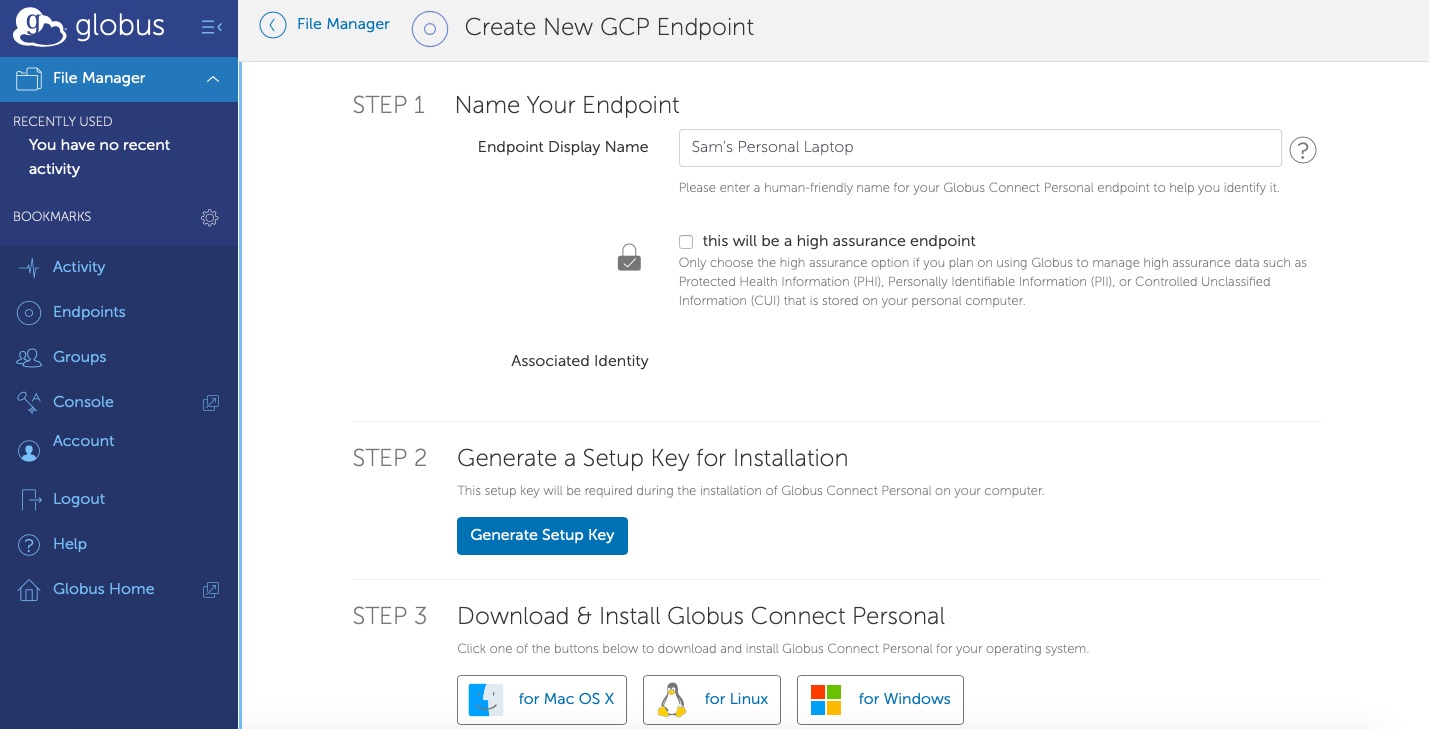Image resolution: width=1429 pixels, height=729 pixels.
Task: Select Logout in sidebar
Action: pyautogui.click(x=79, y=499)
